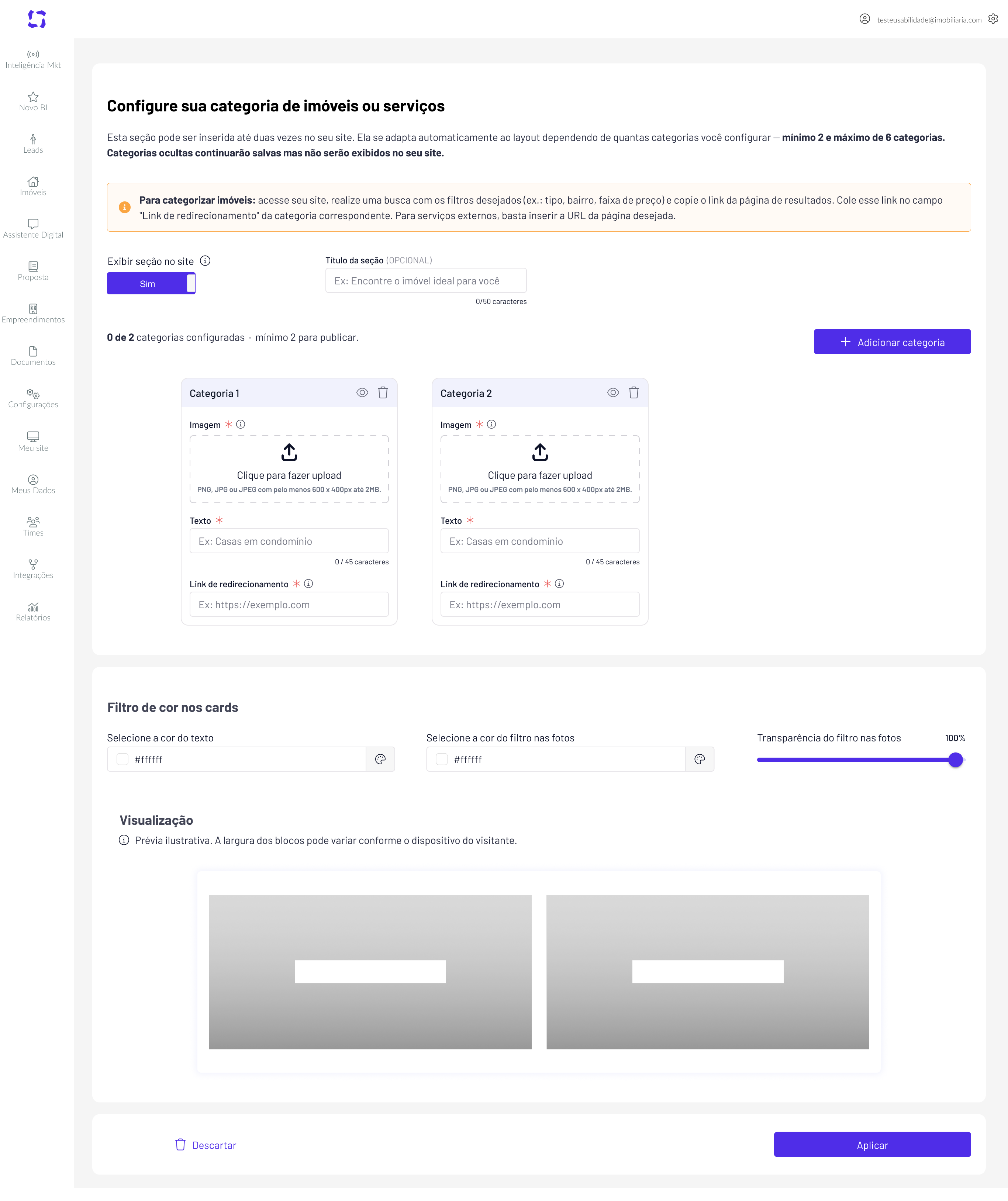1008x1201 pixels.
Task: Click the Aplicar button
Action: point(872,1145)
